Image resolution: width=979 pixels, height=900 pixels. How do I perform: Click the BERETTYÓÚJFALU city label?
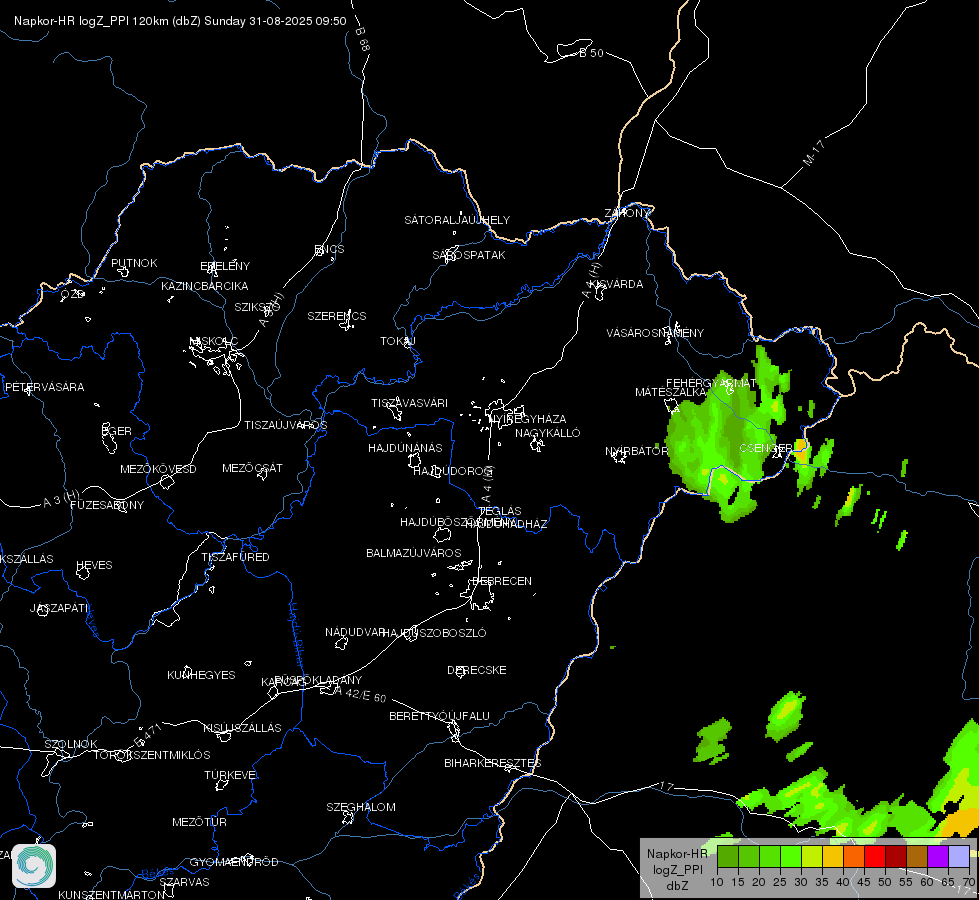(x=440, y=716)
